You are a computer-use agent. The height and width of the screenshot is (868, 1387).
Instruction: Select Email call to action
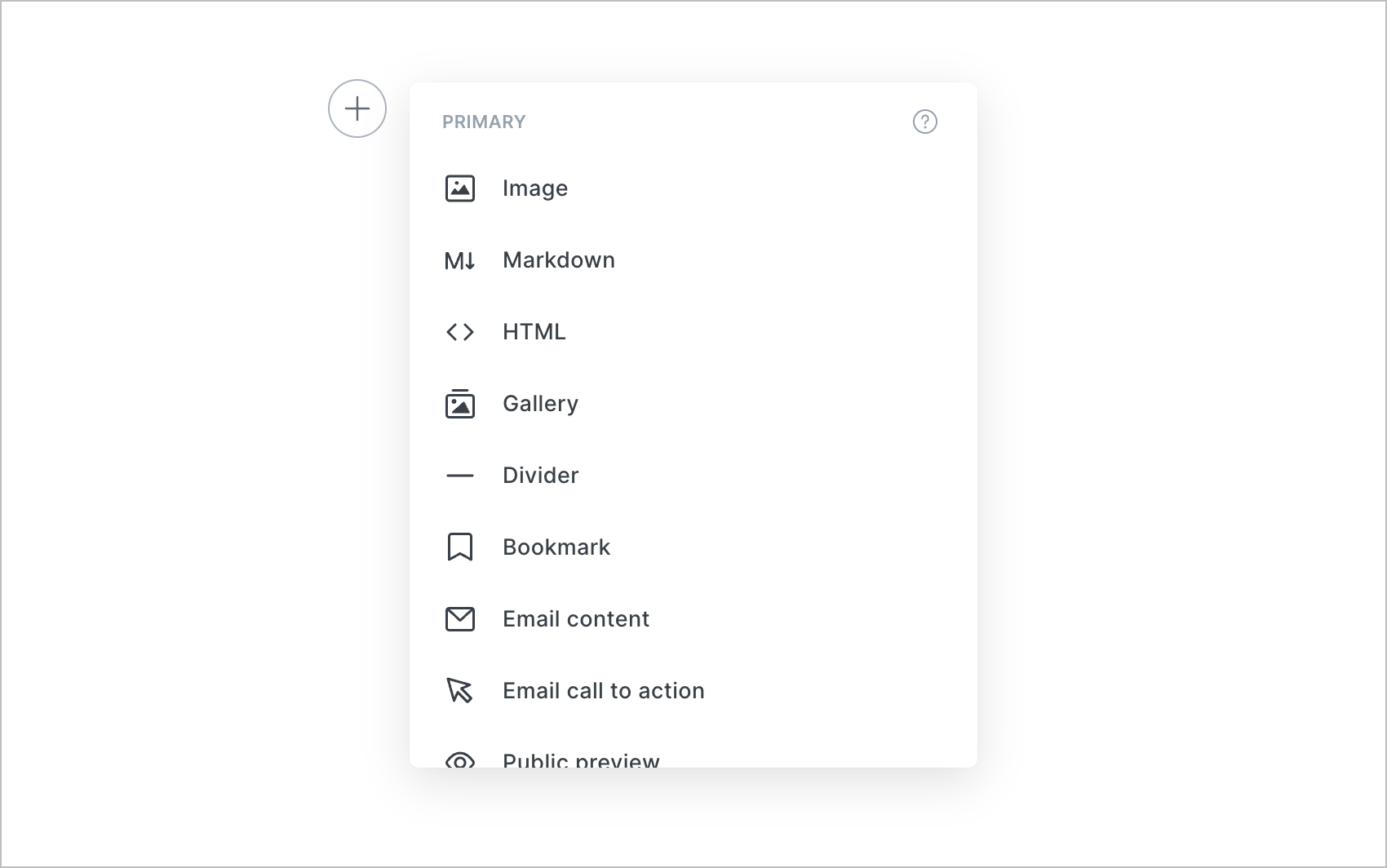point(603,691)
